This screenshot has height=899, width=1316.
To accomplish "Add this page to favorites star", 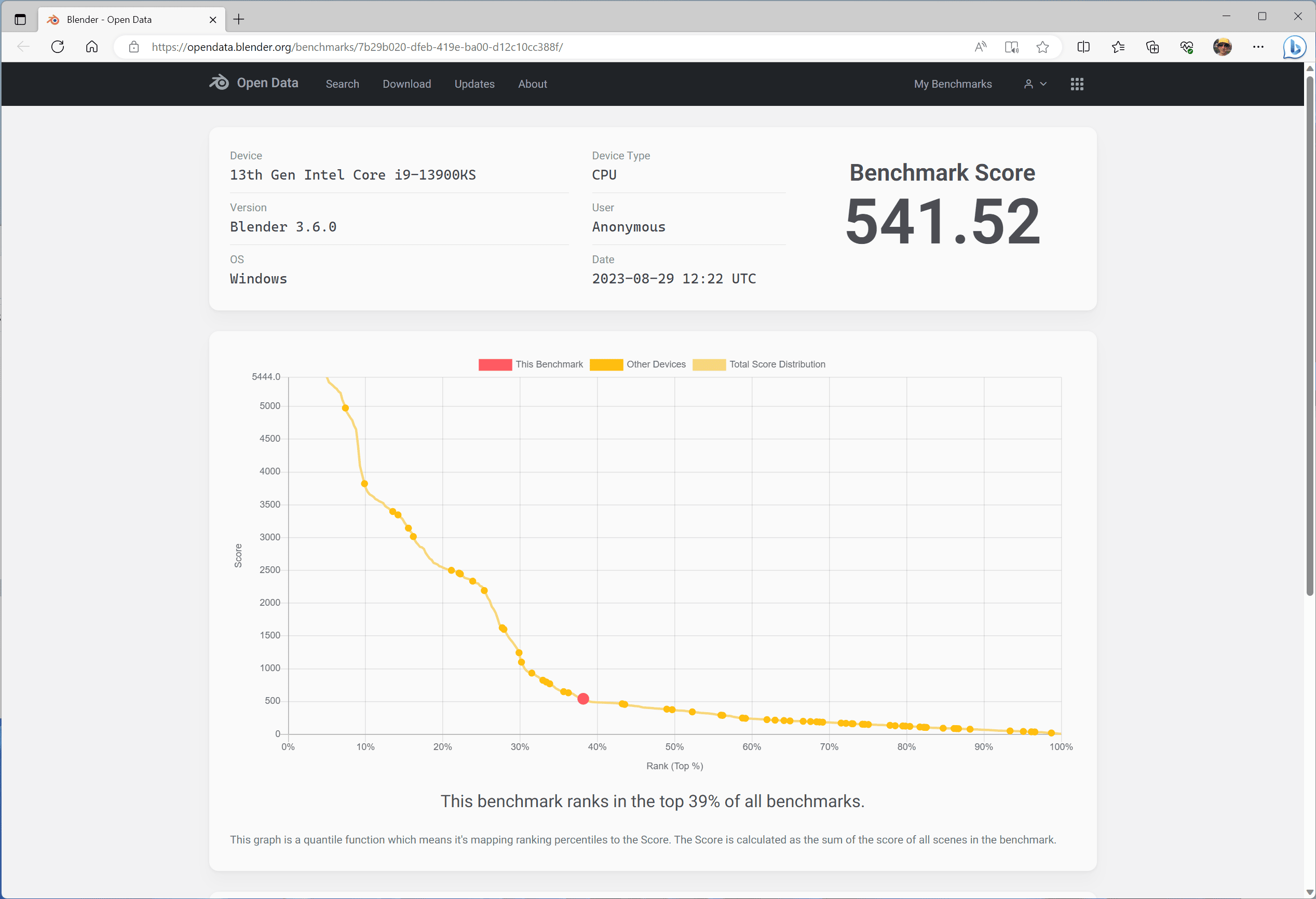I will pos(1042,47).
